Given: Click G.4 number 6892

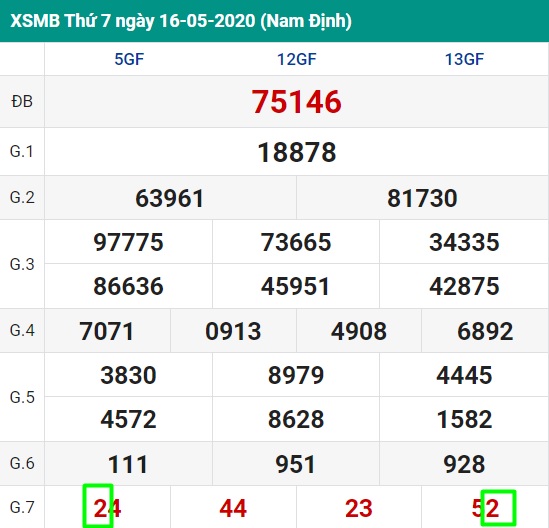Looking at the screenshot, I should coord(485,331).
